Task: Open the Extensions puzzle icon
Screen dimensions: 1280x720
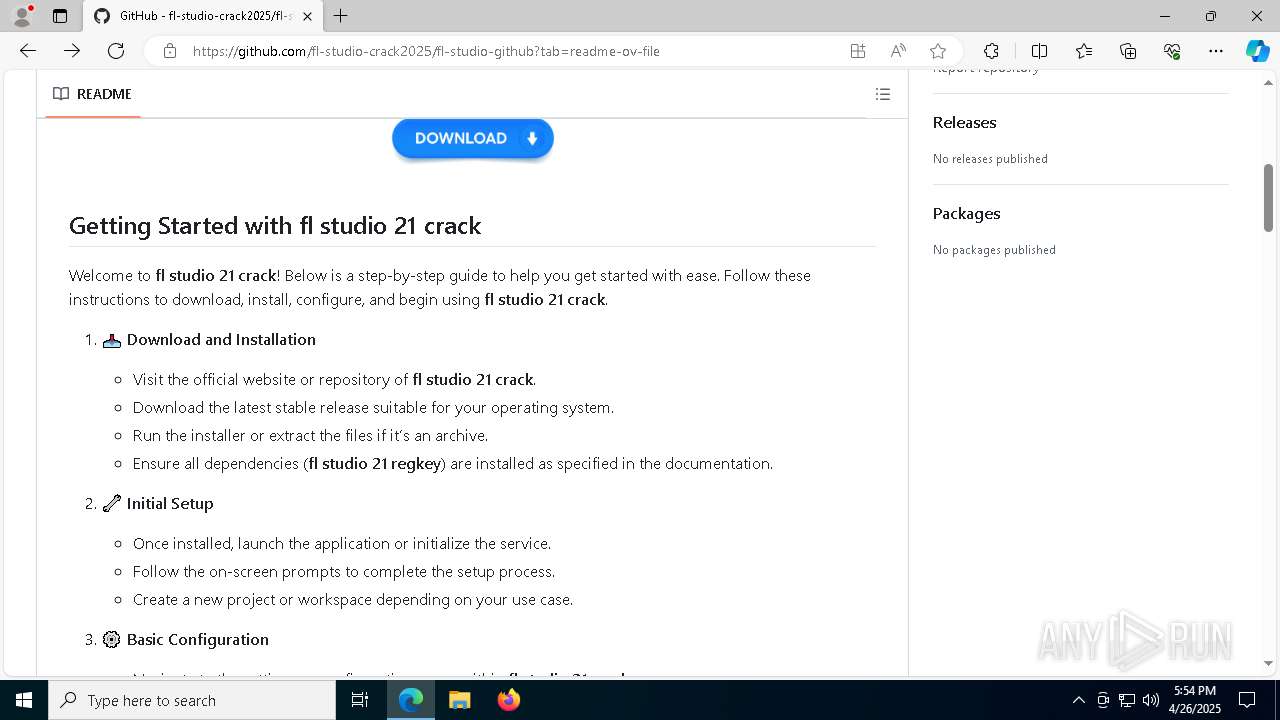Action: coord(991,51)
